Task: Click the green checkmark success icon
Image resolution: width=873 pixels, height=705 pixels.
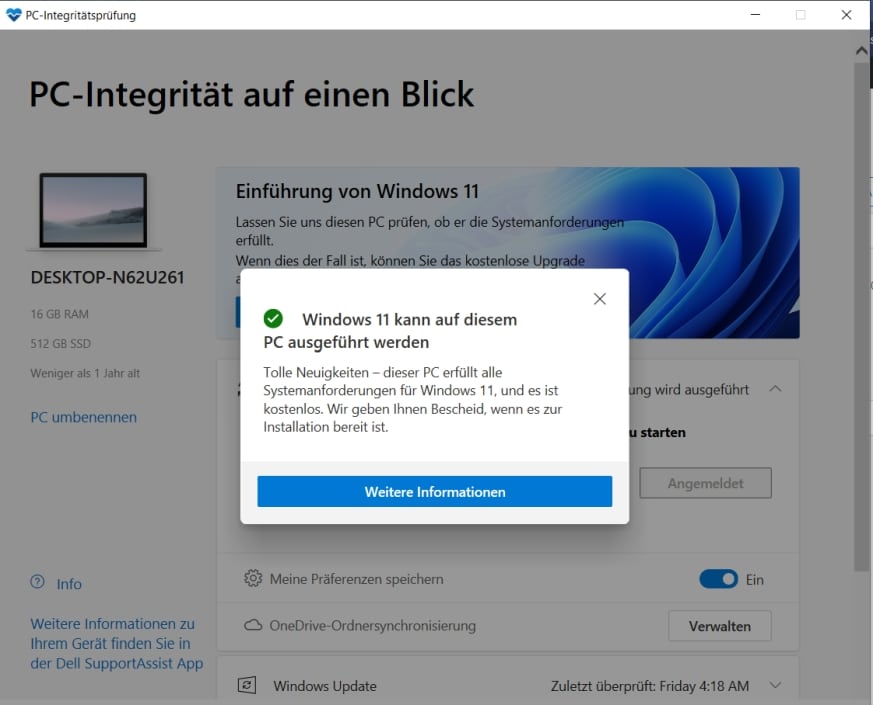Action: (x=273, y=319)
